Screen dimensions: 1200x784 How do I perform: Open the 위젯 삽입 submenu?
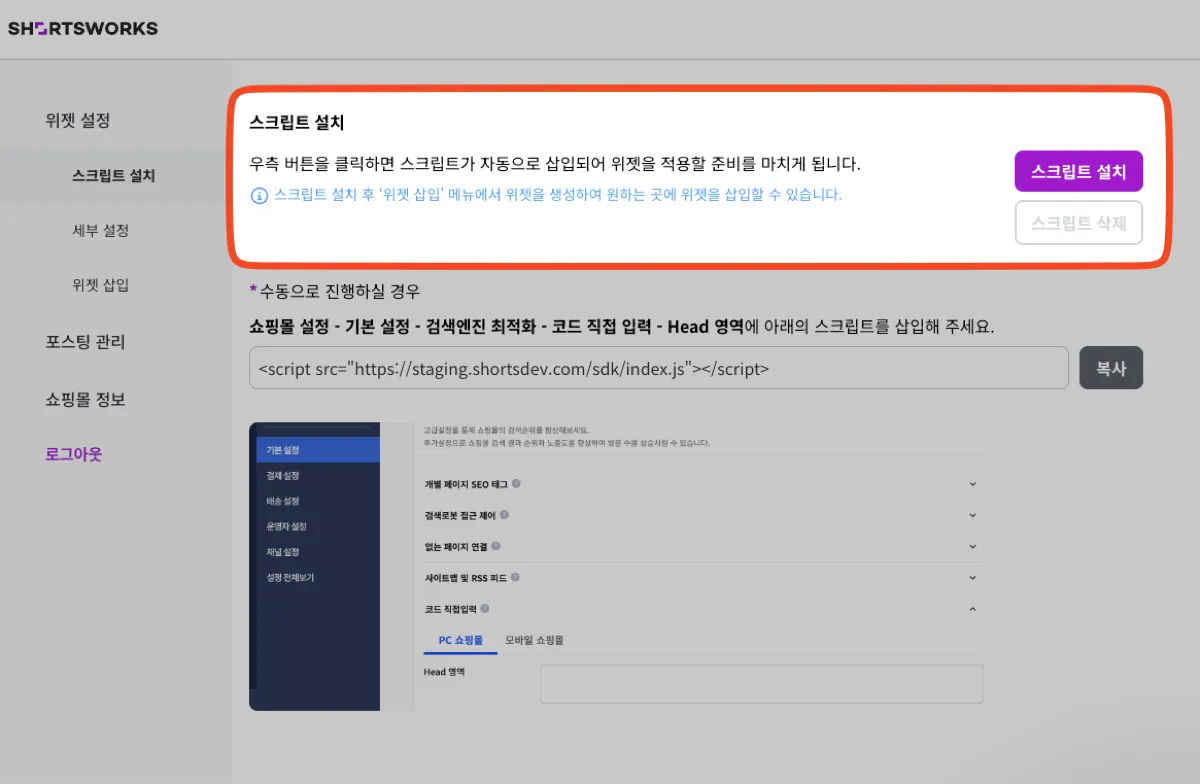coord(101,285)
